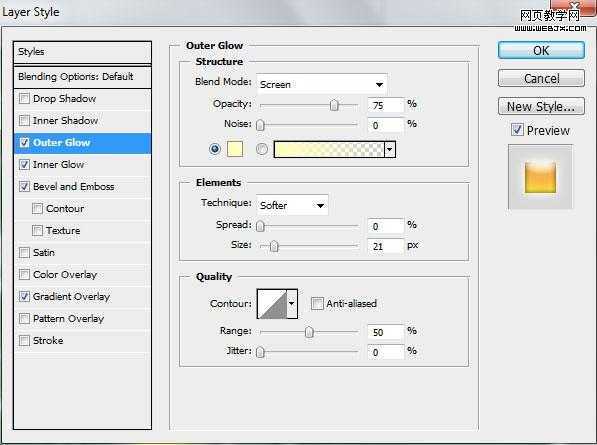Click the Range slider handle
Viewport: 597px width, 445px height.
point(309,332)
